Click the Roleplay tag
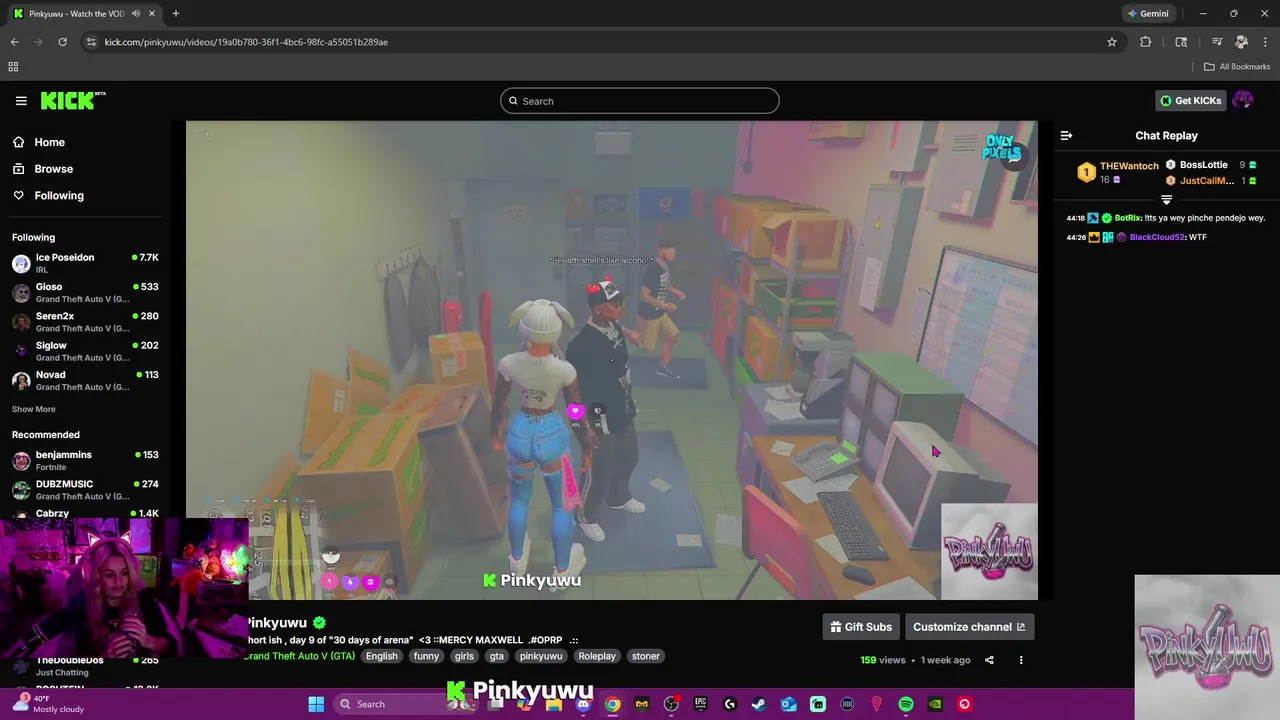1280x720 pixels. coord(597,656)
